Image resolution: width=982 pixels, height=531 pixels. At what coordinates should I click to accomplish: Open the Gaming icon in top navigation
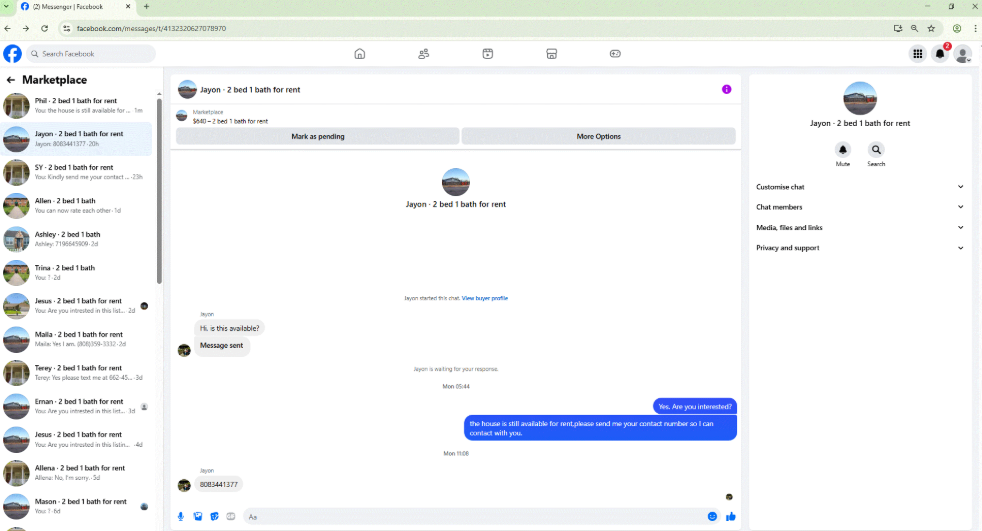click(615, 54)
